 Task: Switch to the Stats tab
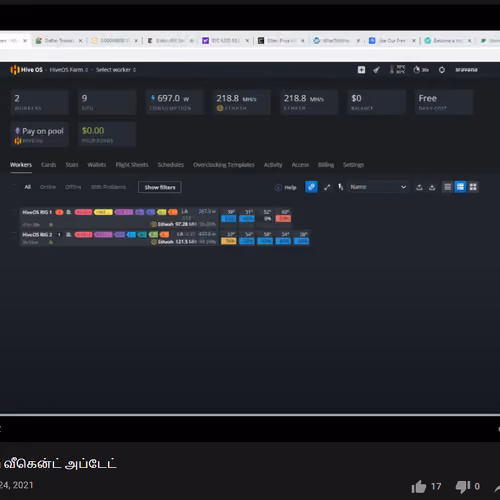(72, 165)
